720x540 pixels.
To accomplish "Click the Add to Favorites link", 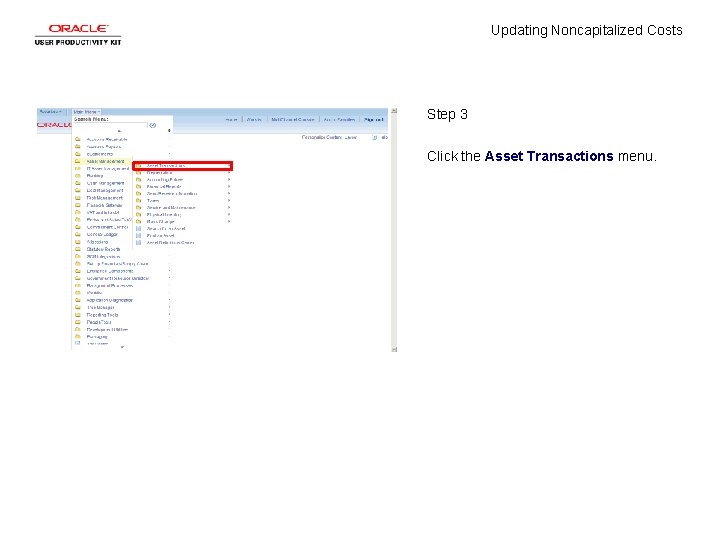I will 339,119.
